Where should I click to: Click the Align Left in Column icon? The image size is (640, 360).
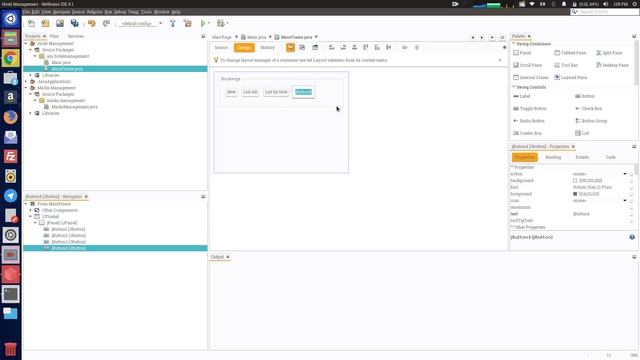tap(332, 47)
